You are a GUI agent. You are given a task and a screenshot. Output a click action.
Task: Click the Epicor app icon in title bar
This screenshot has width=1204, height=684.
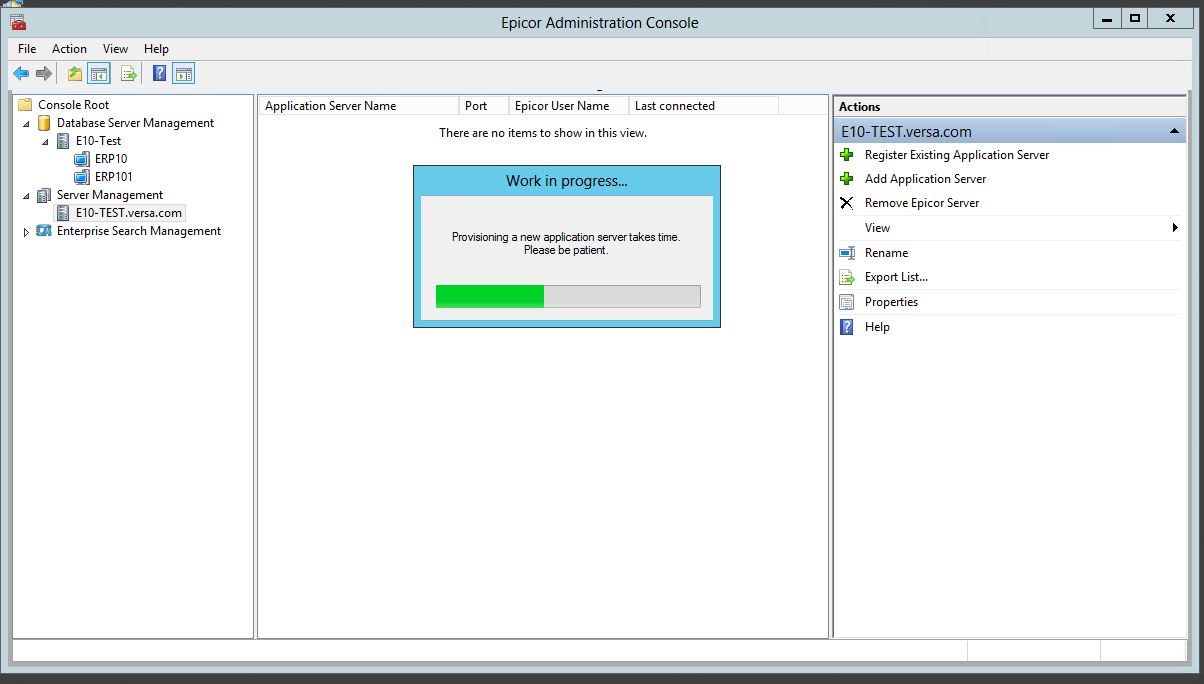[x=18, y=22]
